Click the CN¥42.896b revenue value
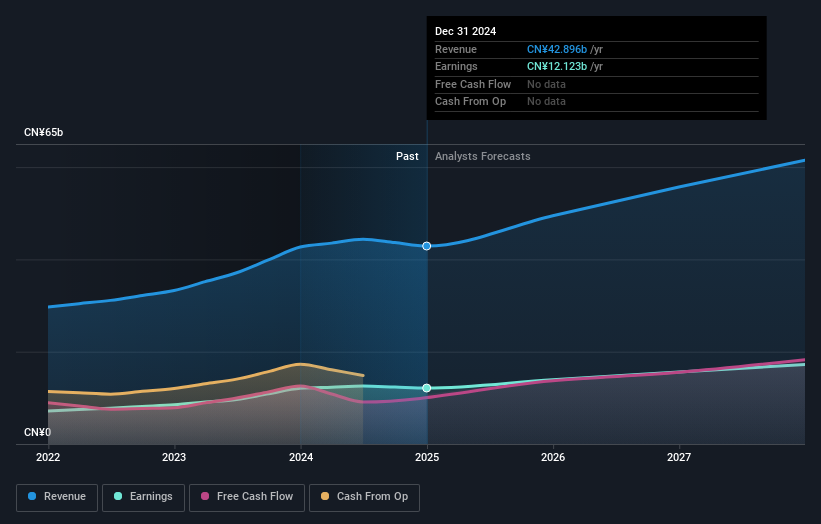Screen dimensions: 821x524 point(557,49)
